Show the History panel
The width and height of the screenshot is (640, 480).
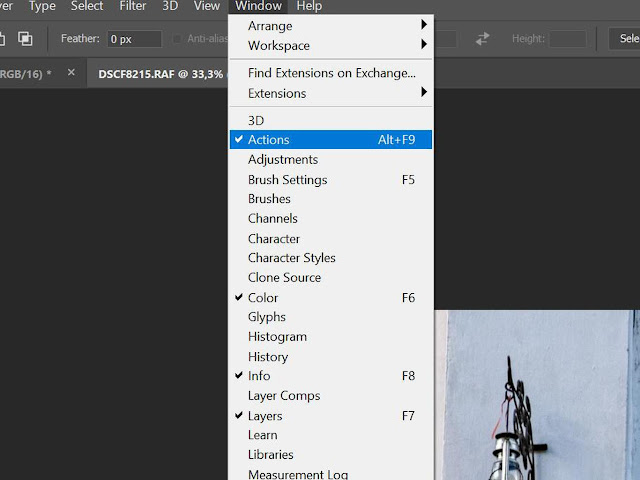click(x=331, y=357)
